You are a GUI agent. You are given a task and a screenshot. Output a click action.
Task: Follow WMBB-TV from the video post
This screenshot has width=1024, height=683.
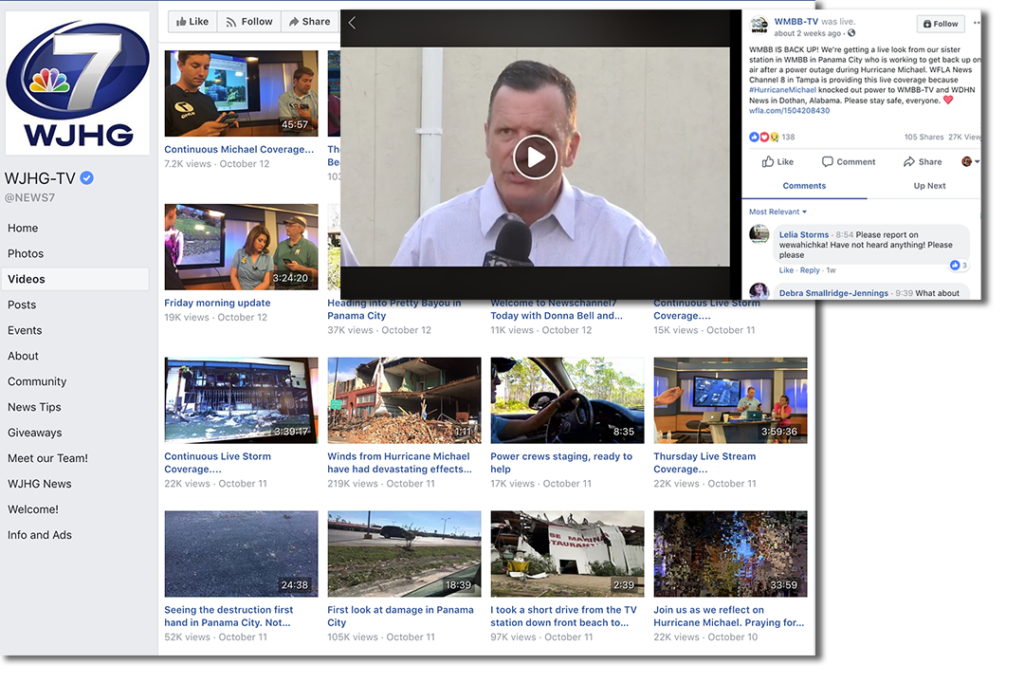940,24
